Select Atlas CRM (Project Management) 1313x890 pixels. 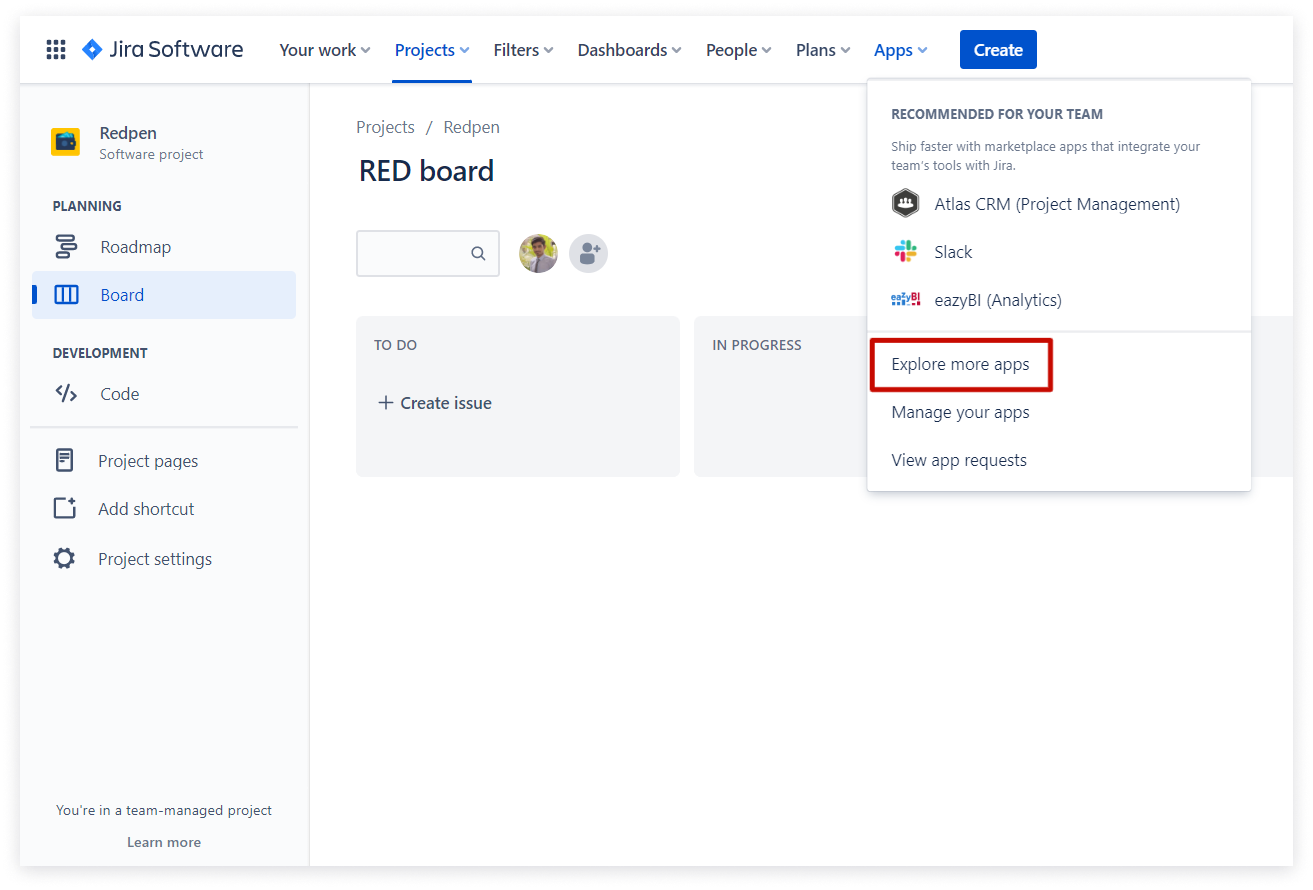[x=1059, y=204]
